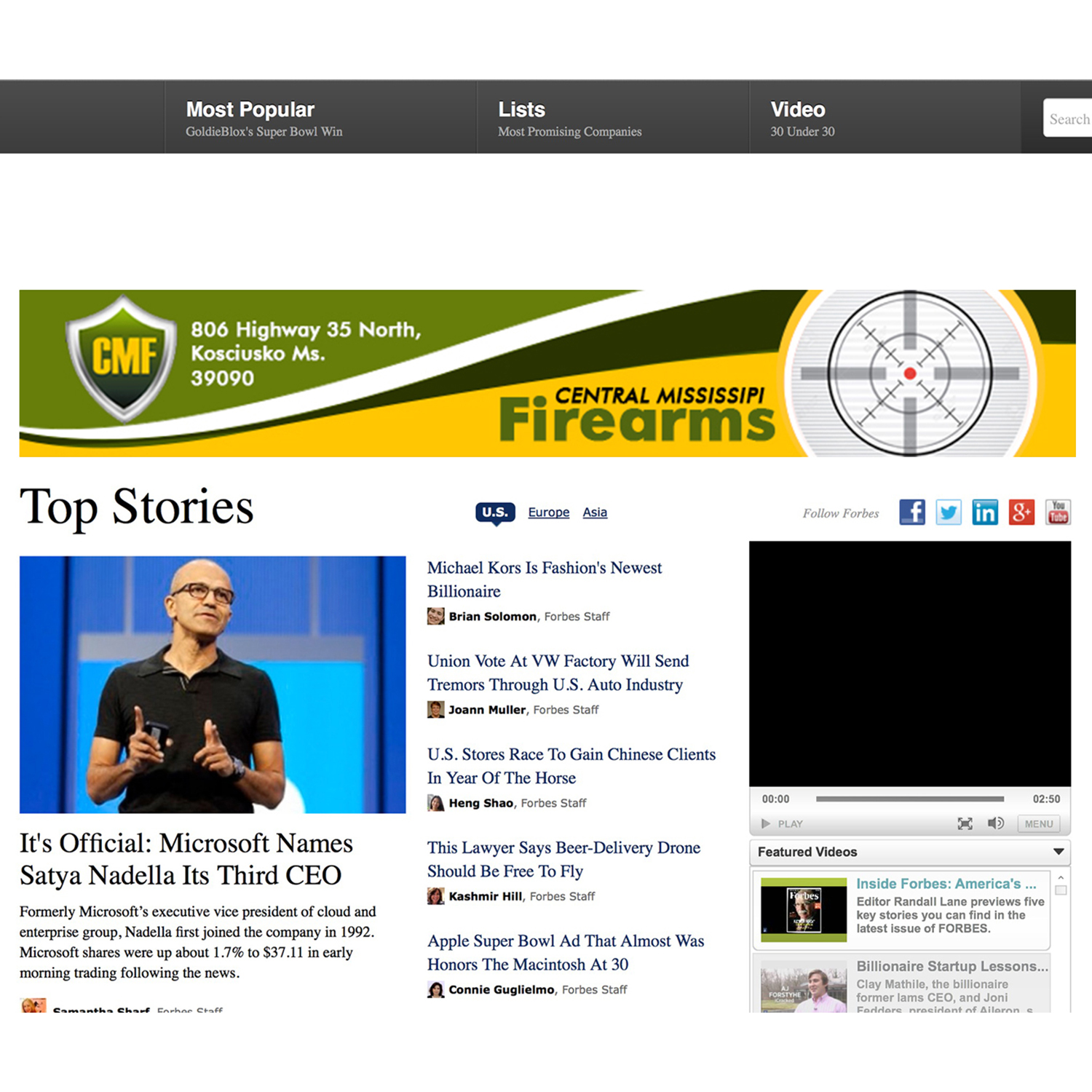
Task: Open Forbes YouTube icon
Action: [x=1058, y=513]
